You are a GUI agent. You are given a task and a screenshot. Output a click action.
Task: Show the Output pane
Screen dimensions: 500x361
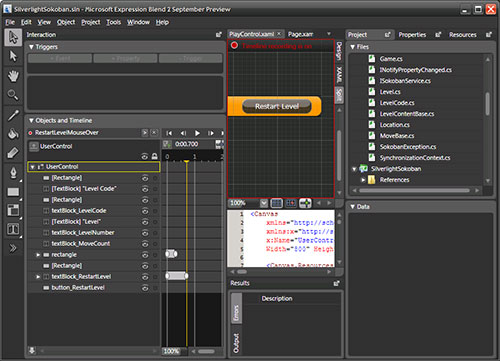[x=236, y=343]
